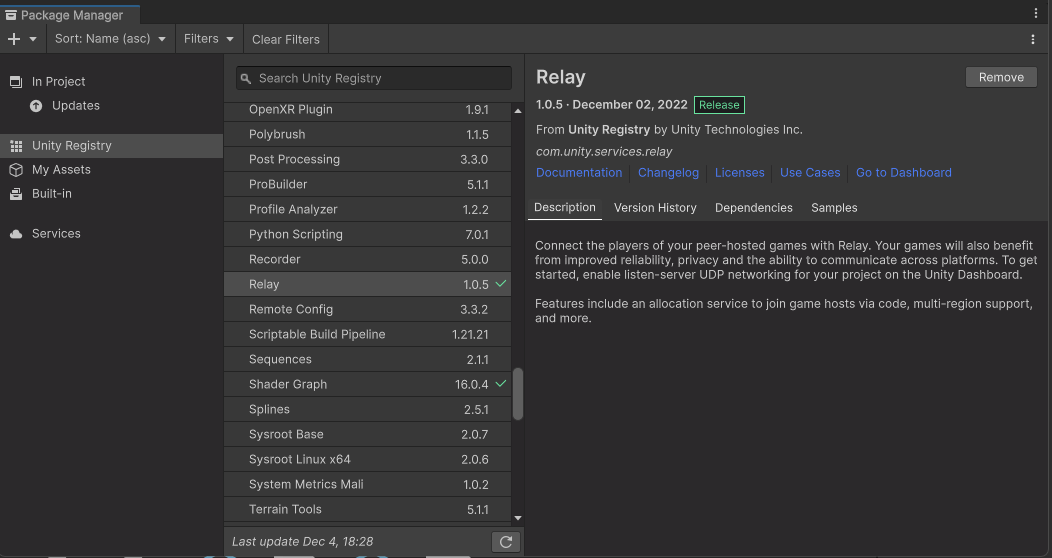
Task: Switch to the Version History tab
Action: [x=655, y=208]
